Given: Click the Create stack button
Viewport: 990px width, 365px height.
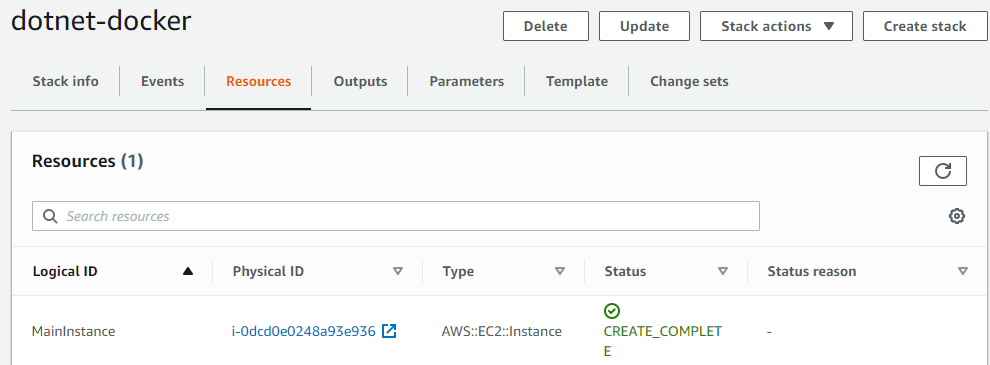Looking at the screenshot, I should (925, 26).
